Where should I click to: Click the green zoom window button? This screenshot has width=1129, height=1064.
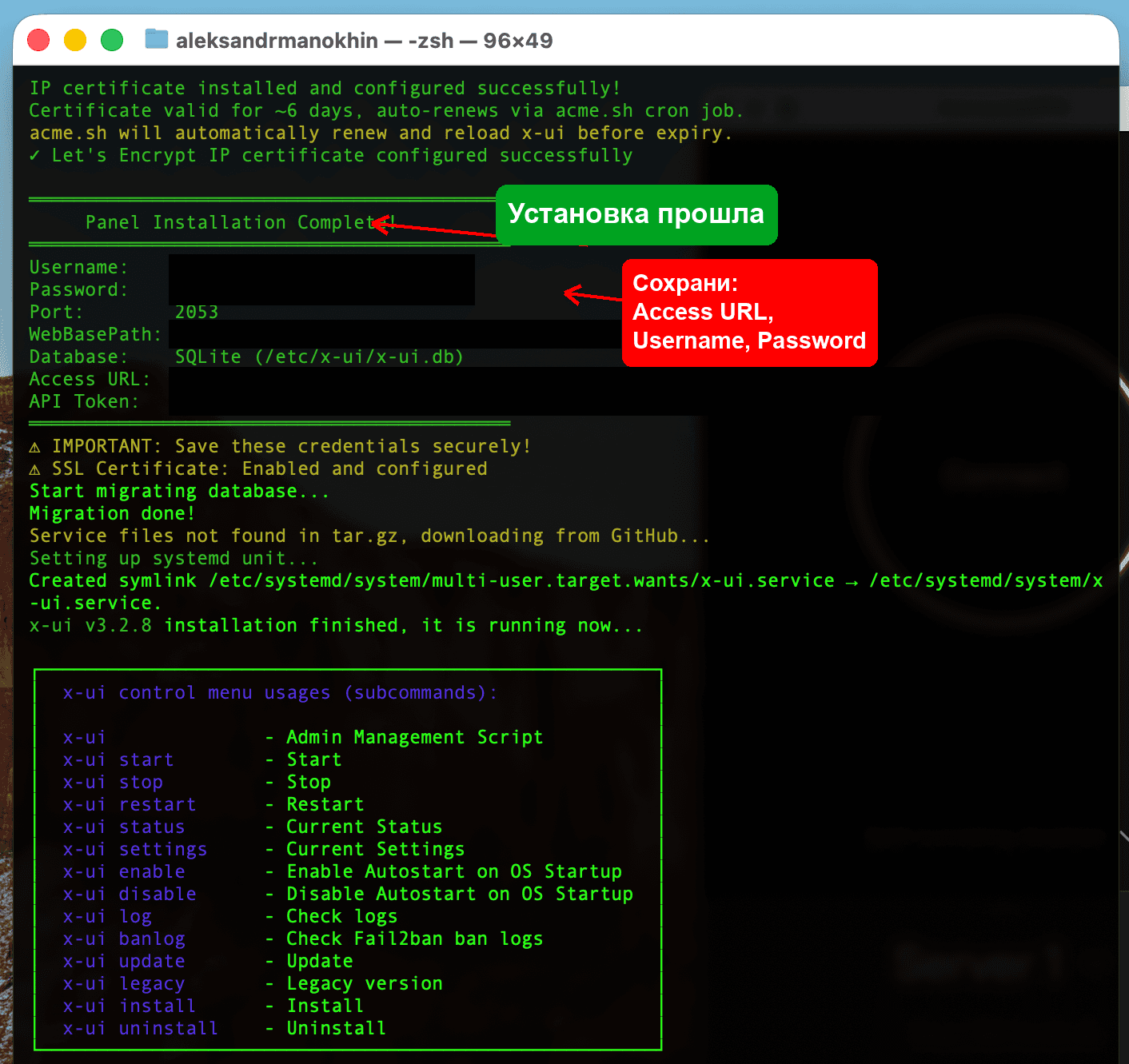tap(112, 40)
